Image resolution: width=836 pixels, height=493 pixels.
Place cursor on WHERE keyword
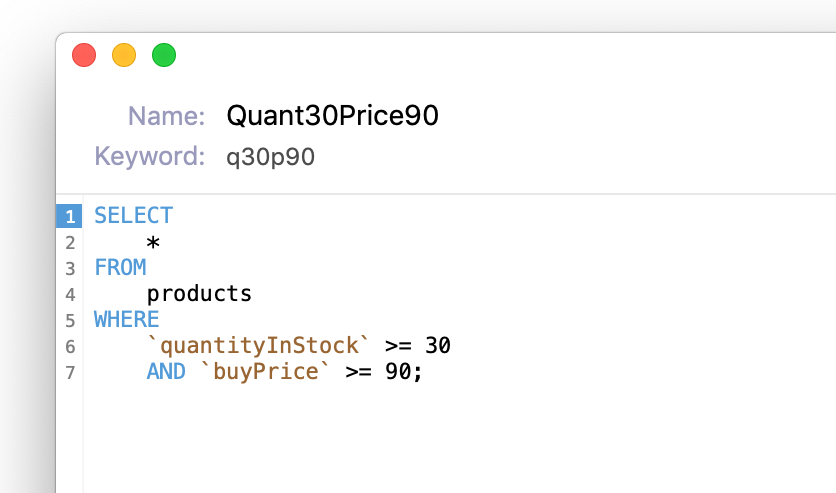pos(126,319)
